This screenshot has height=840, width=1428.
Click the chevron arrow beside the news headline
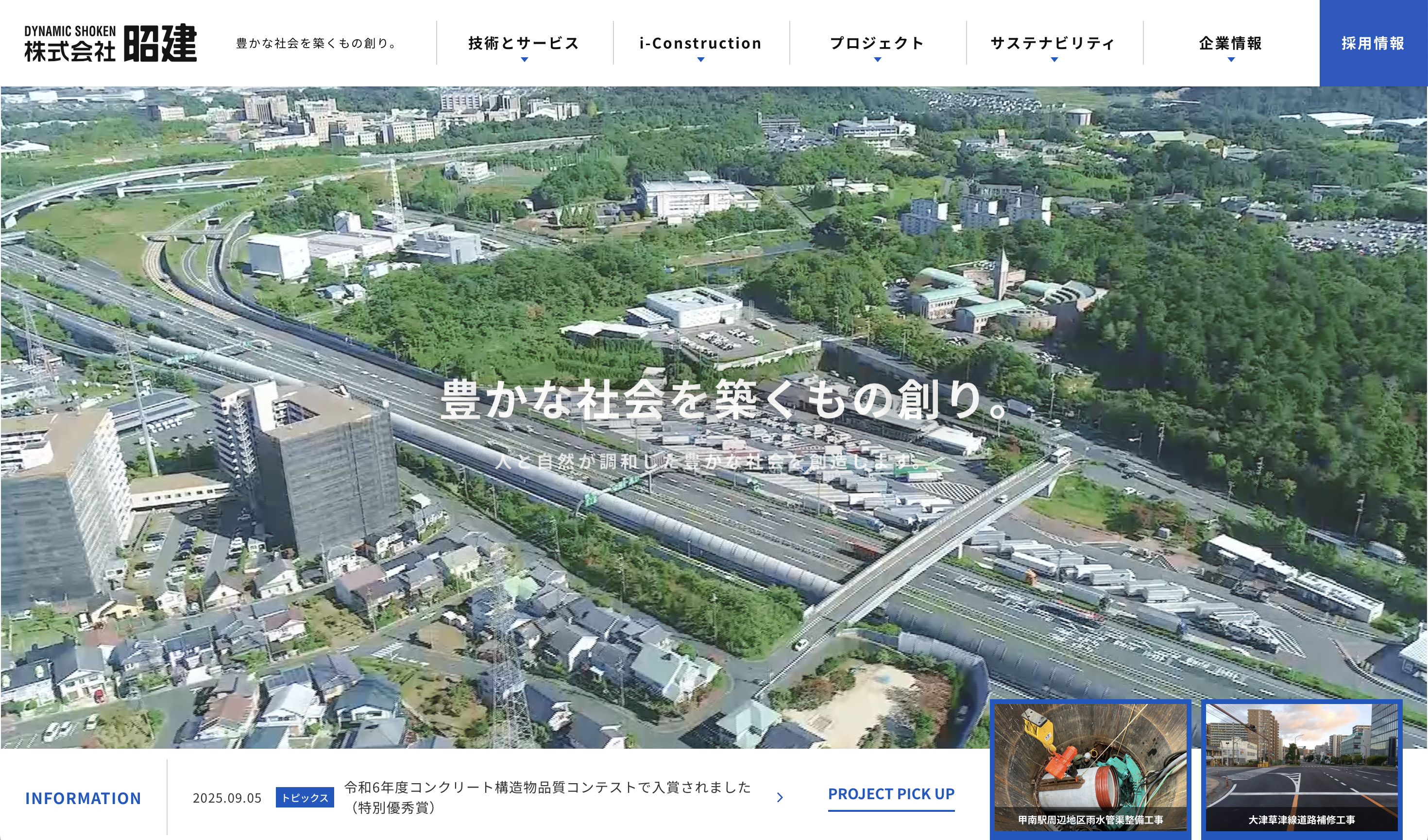tap(780, 797)
